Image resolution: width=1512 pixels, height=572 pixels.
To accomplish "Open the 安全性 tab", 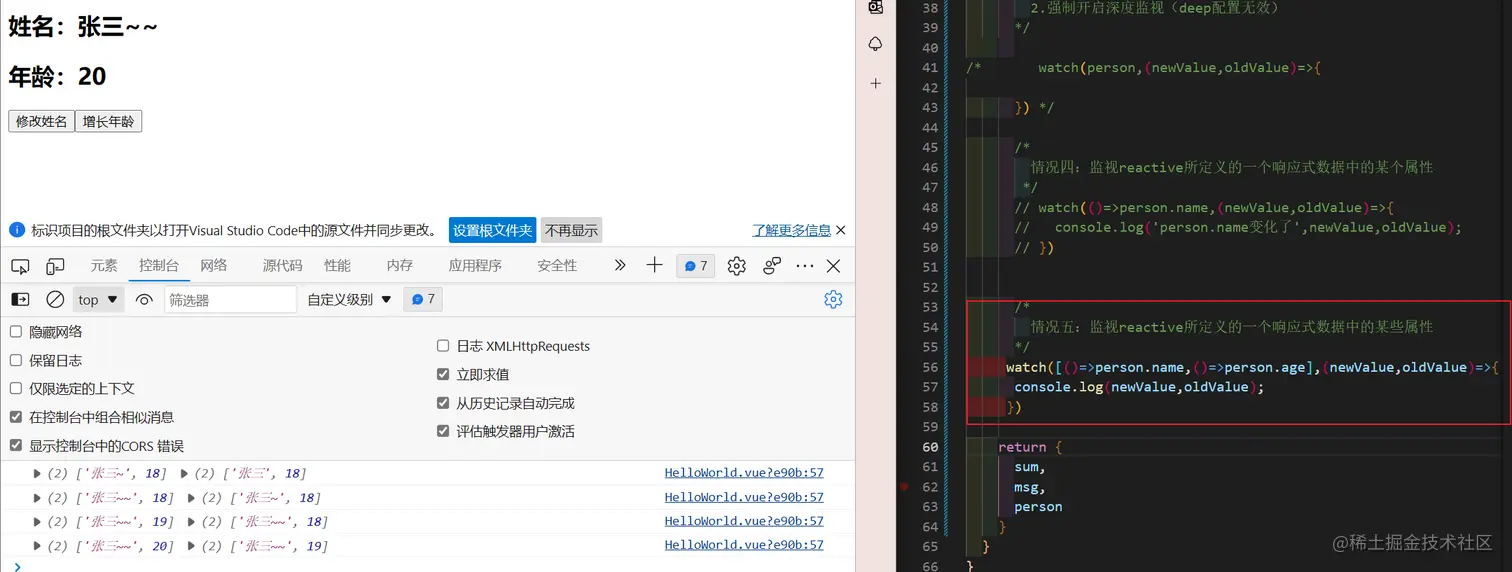I will tap(557, 265).
